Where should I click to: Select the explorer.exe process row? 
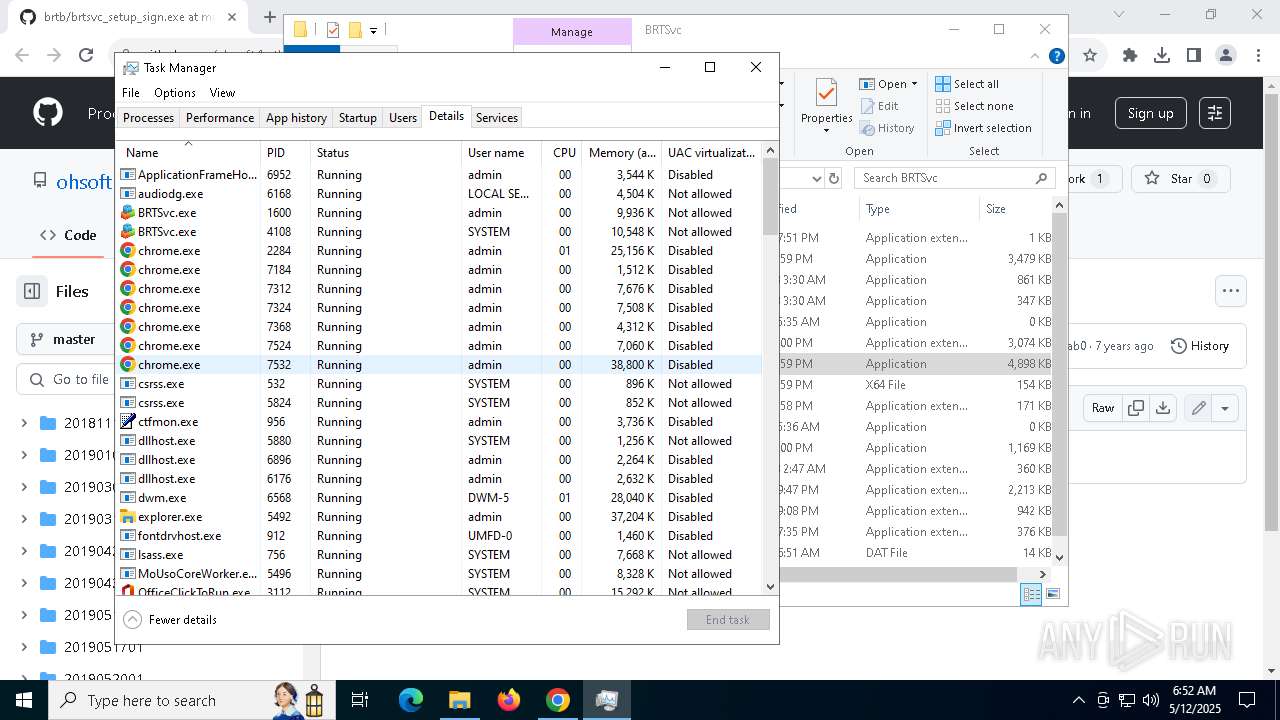click(440, 517)
